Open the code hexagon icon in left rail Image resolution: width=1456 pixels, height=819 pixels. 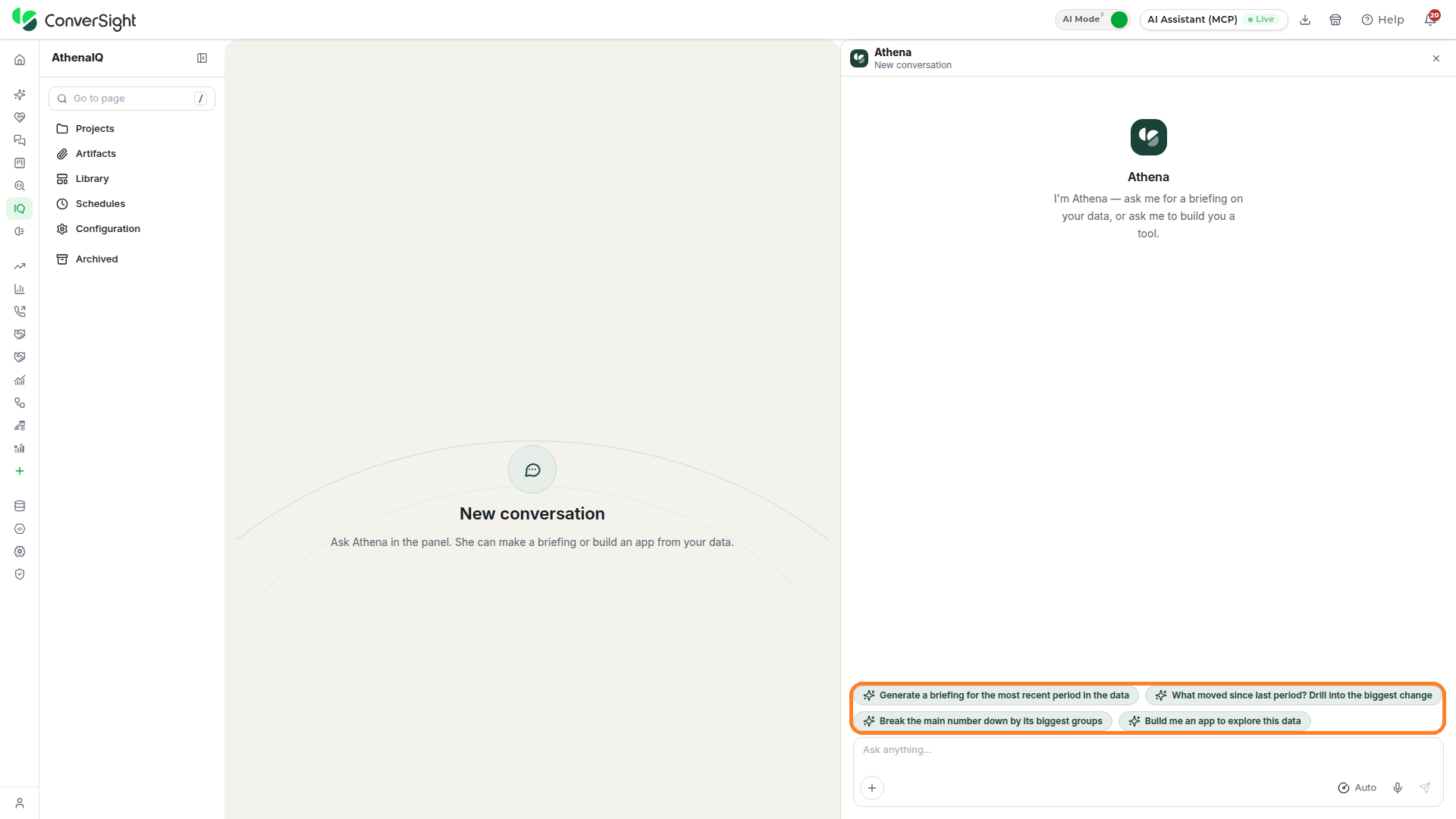20,529
